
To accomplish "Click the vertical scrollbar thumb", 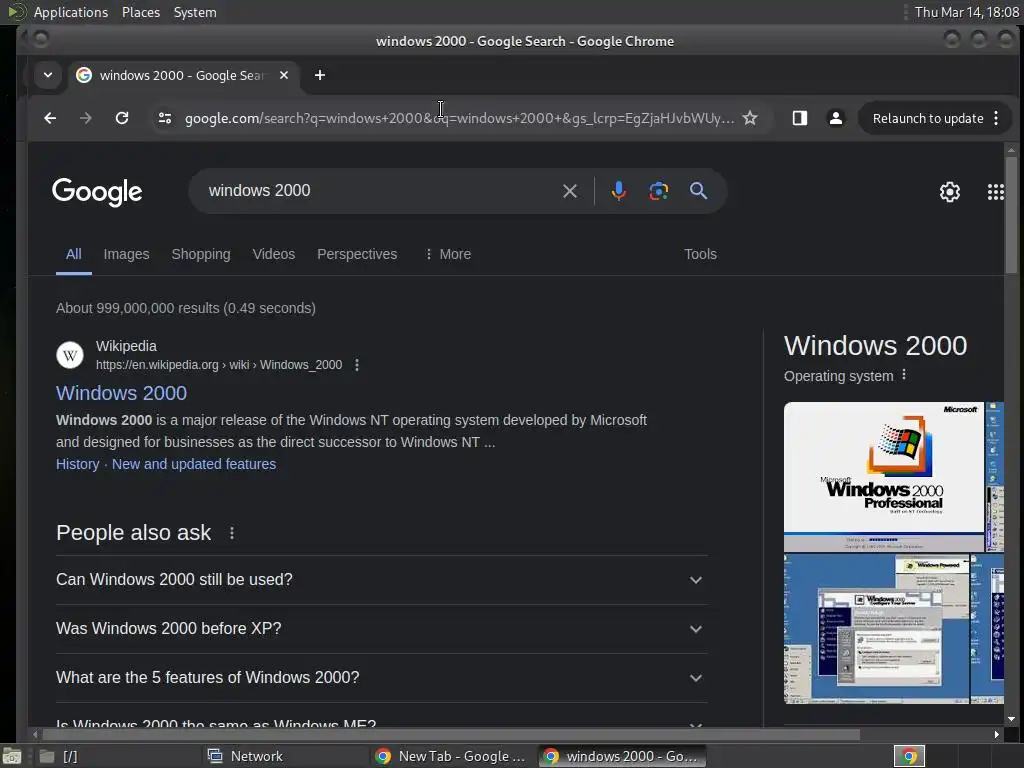I will [1011, 216].
